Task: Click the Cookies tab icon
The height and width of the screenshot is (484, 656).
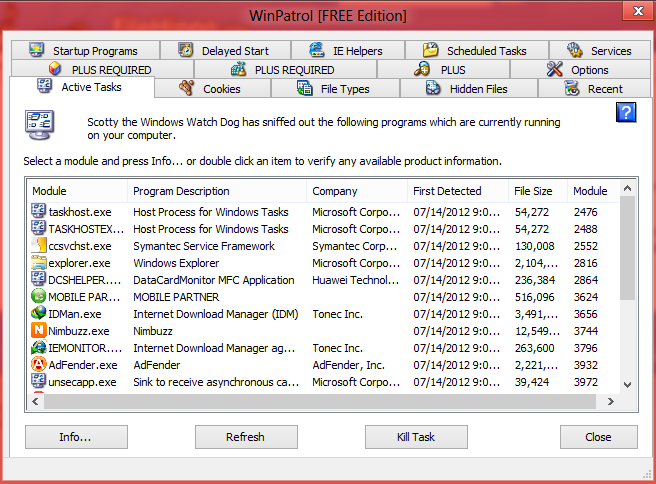Action: tap(187, 88)
